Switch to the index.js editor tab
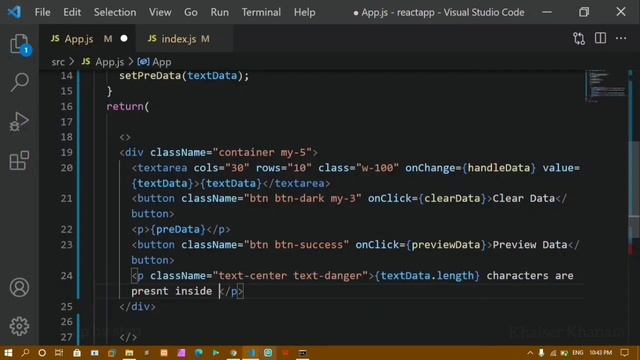This screenshot has height=360, width=640. 184,39
